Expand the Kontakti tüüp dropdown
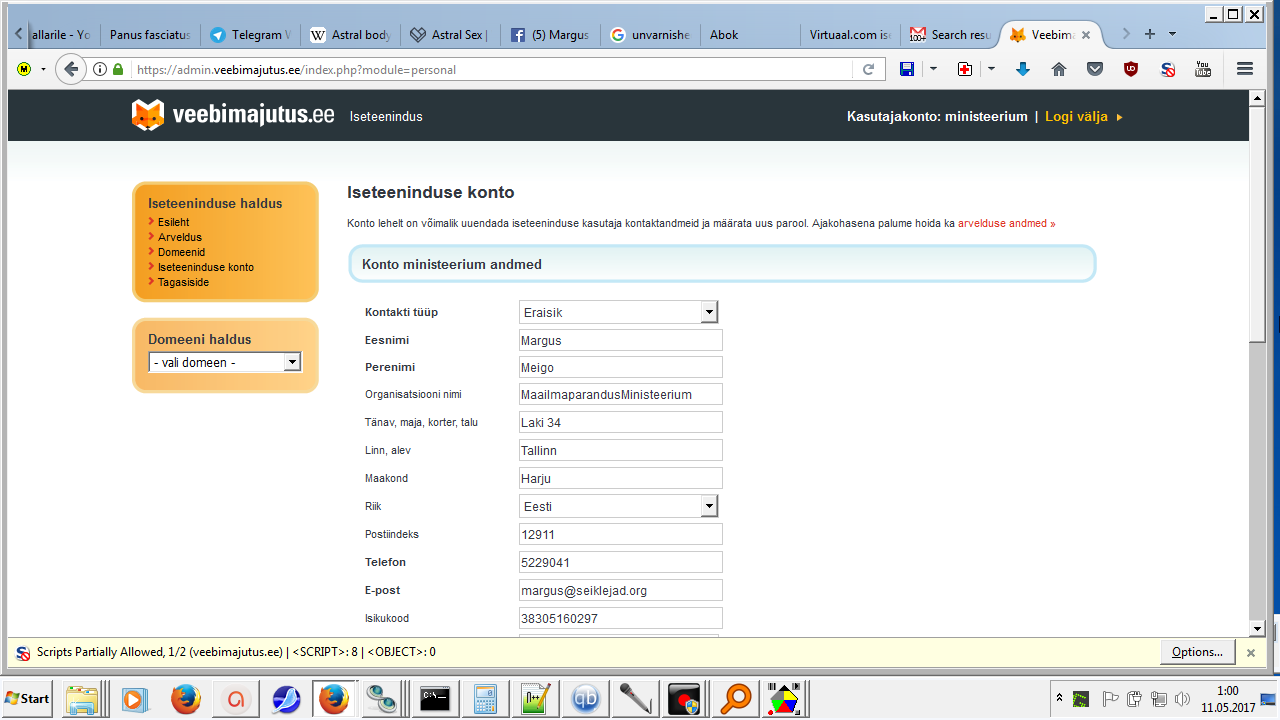1280x720 pixels. click(x=709, y=312)
